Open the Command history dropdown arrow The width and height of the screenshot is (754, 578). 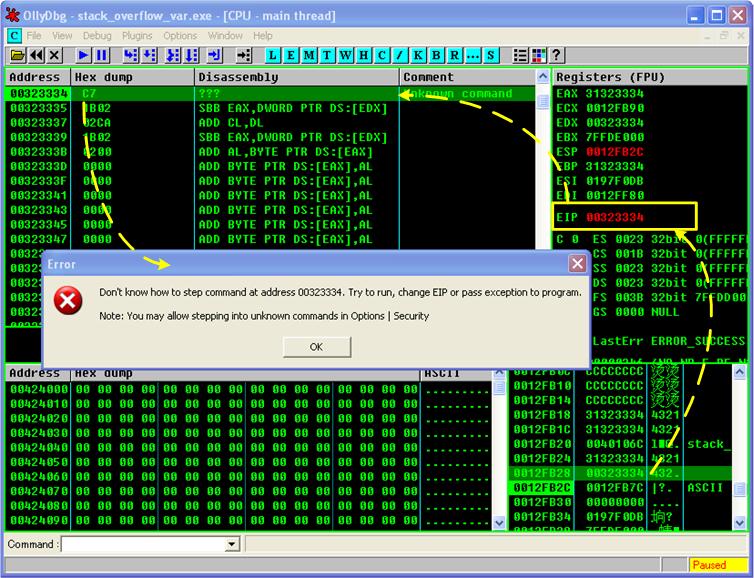[x=232, y=544]
